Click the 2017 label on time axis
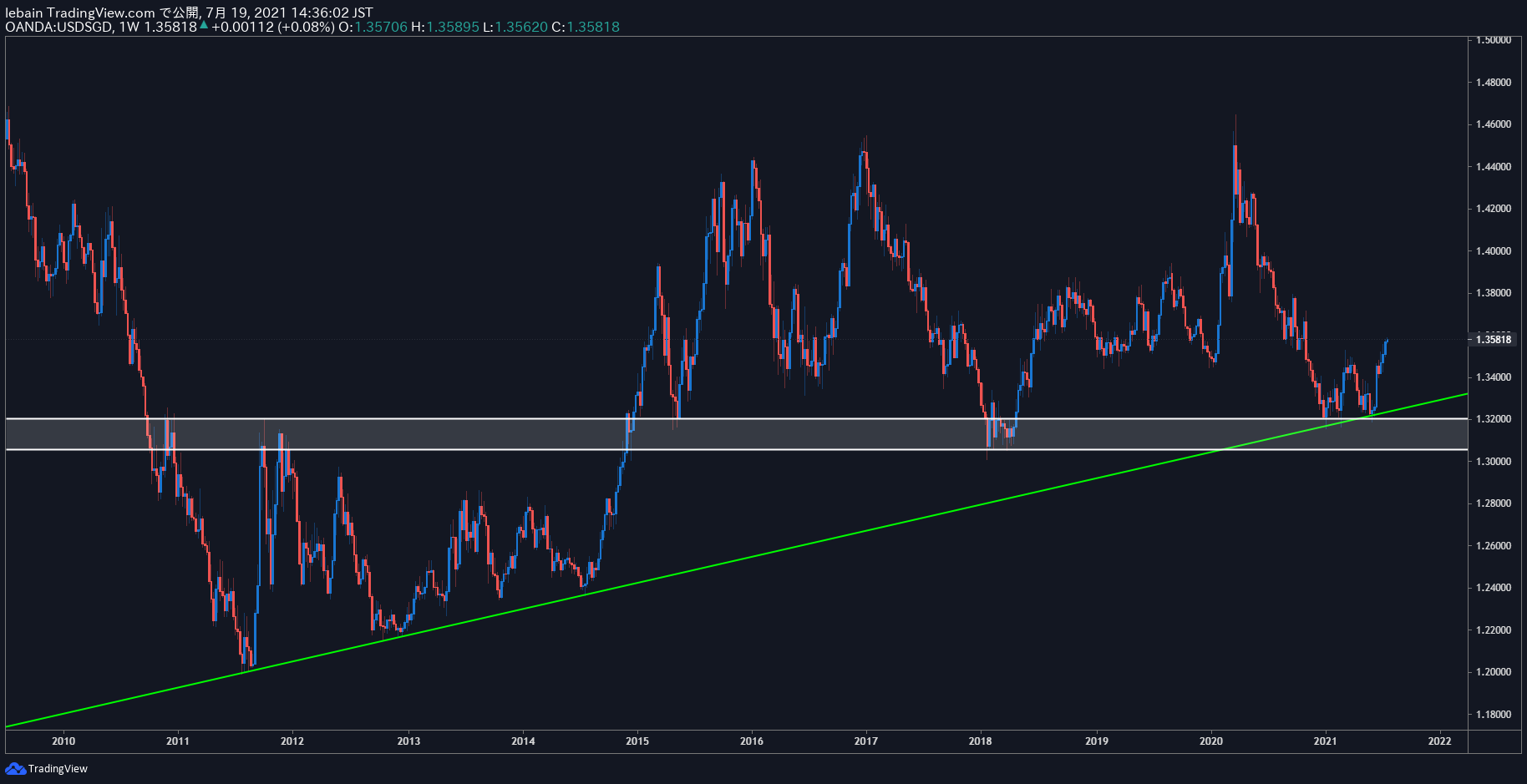This screenshot has width=1527, height=784. pos(866,741)
